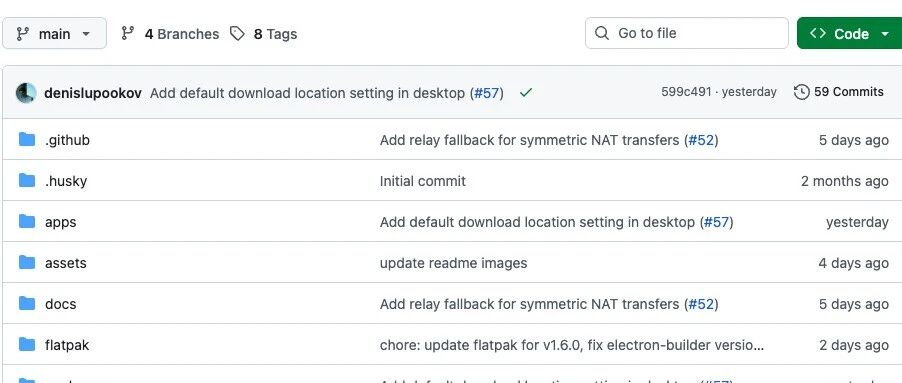Image resolution: width=902 pixels, height=383 pixels.
Task: Open the .github folder
Action: (x=67, y=140)
